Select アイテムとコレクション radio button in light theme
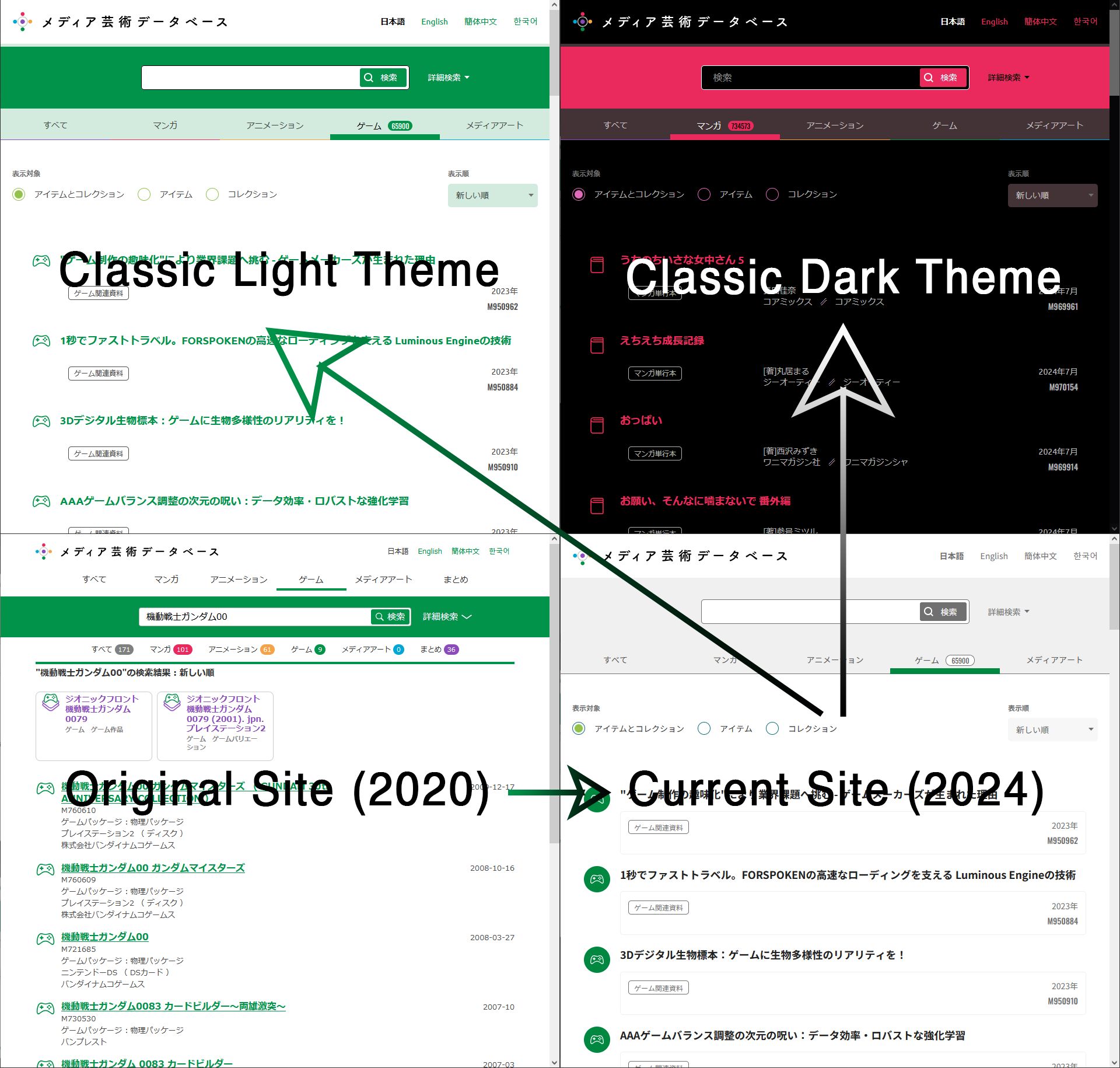 (x=21, y=194)
